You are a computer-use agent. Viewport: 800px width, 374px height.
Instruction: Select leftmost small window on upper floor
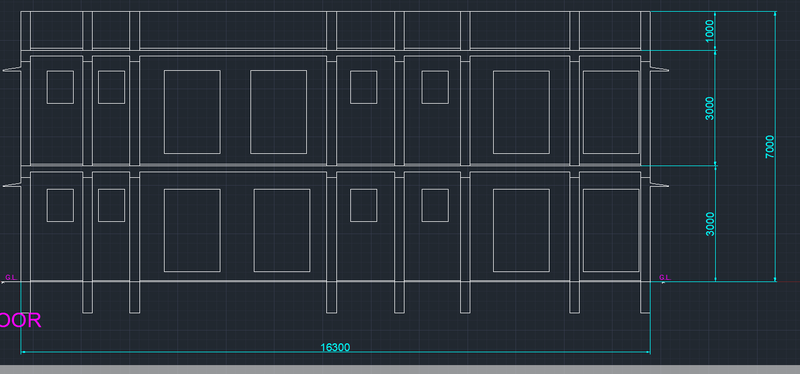click(60, 87)
